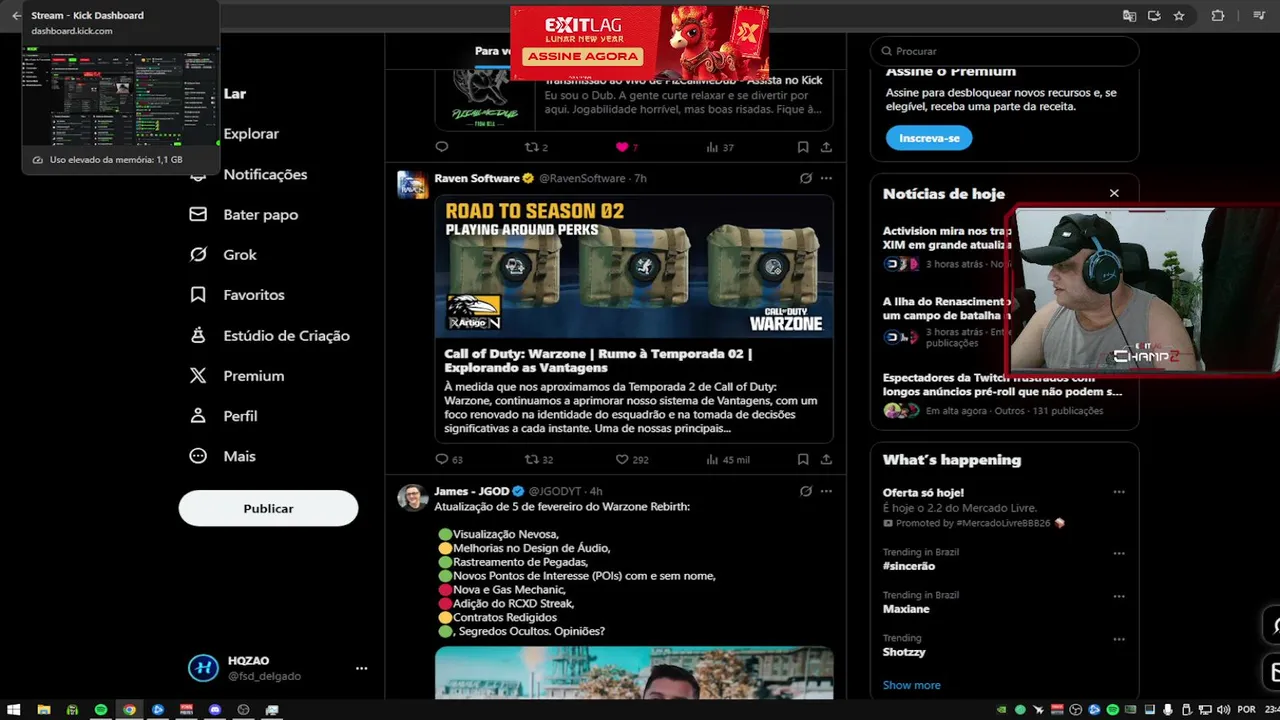The height and width of the screenshot is (720, 1280).
Task: Open Discord from the taskbar
Action: pyautogui.click(x=215, y=709)
